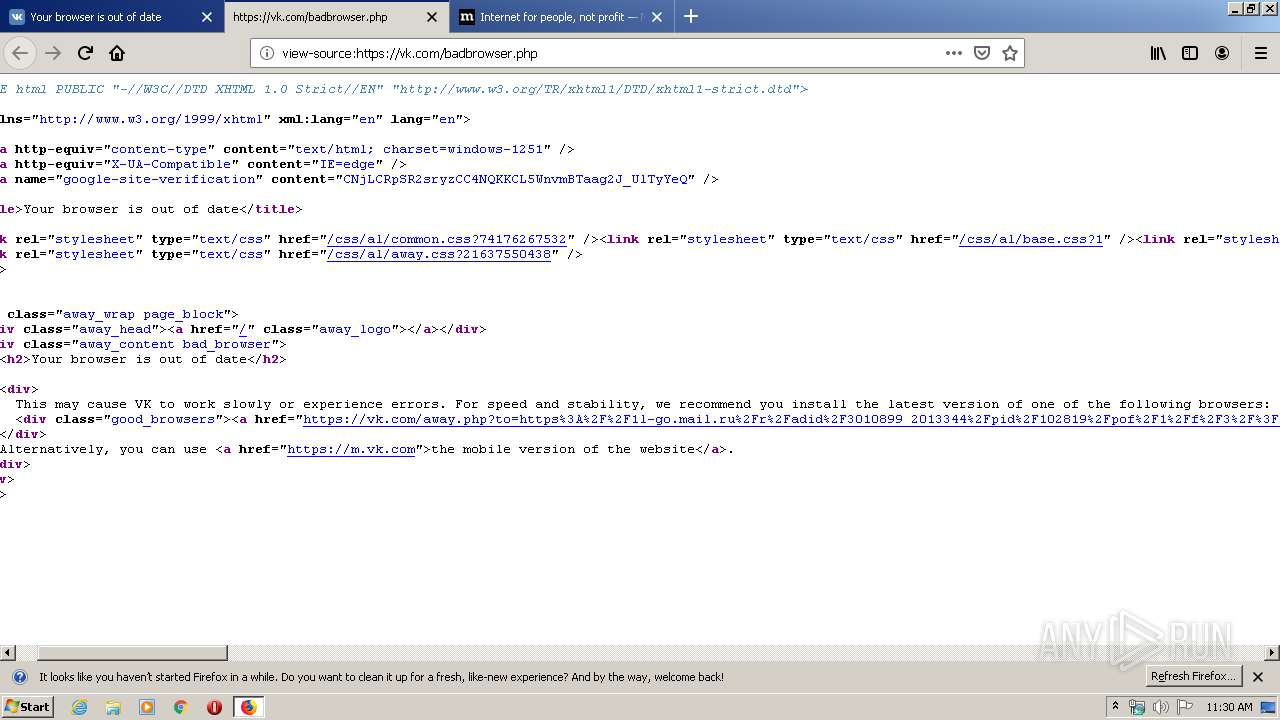Open the /css/al/away.css stylesheet link
This screenshot has height=720, width=1280.
[x=439, y=254]
